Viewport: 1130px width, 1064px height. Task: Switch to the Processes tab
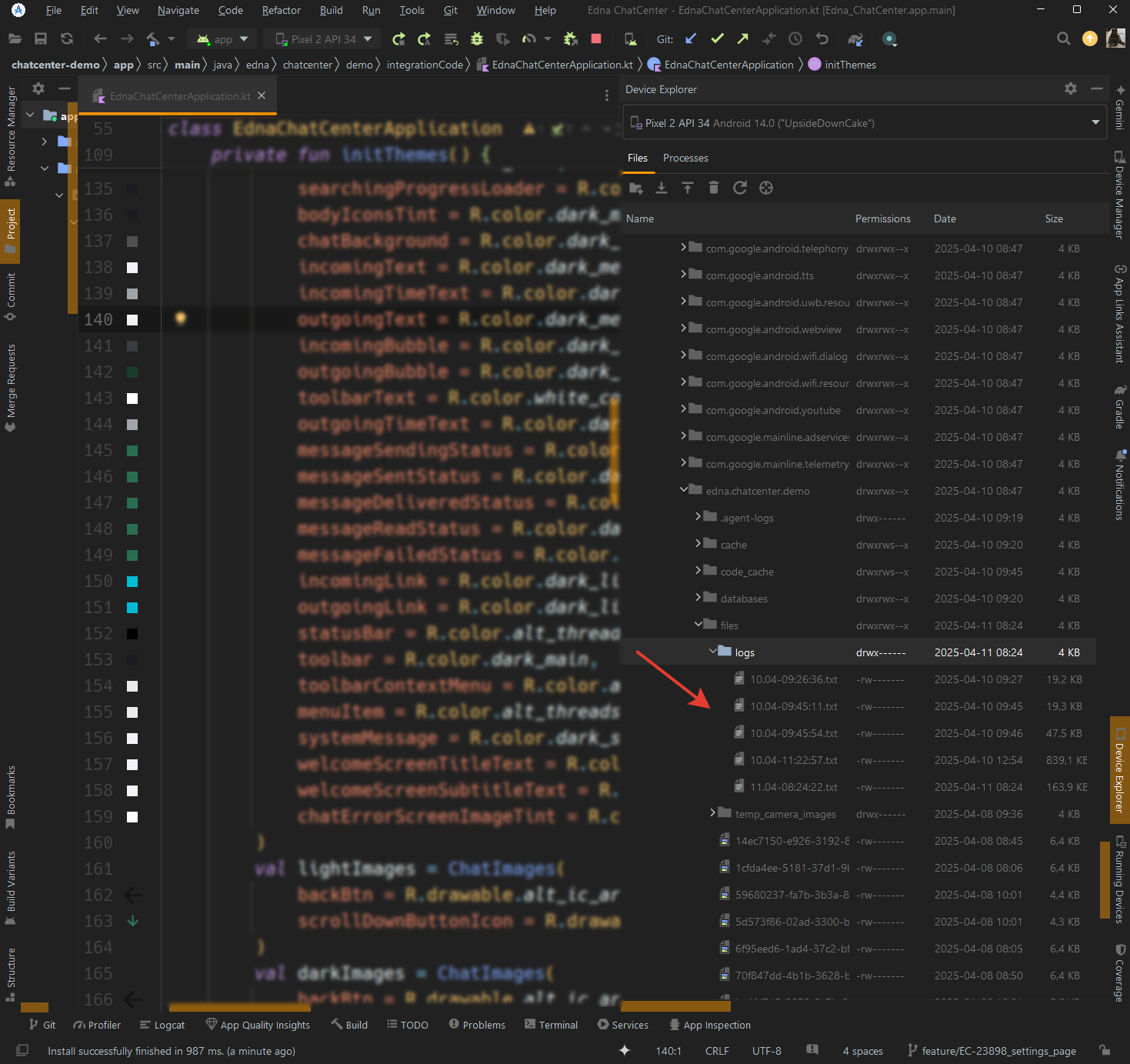[685, 158]
